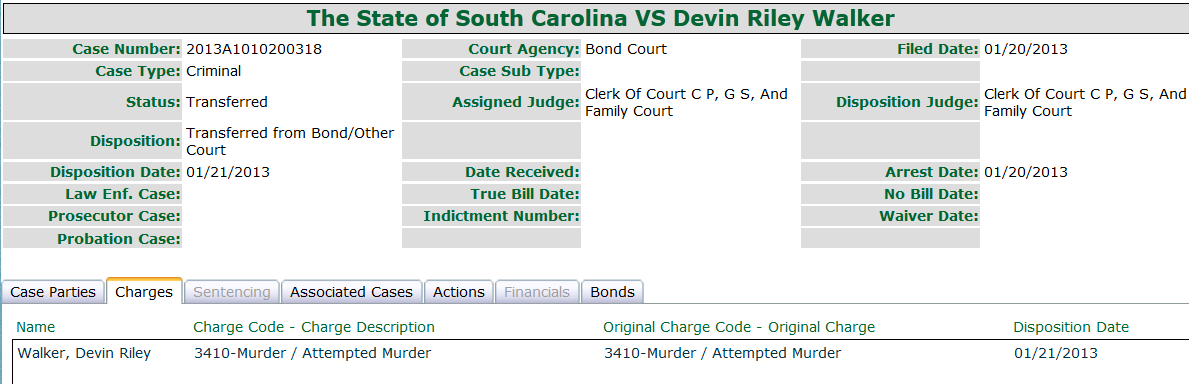This screenshot has width=1189, height=384.
Task: Click the Arrest Date value
Action: pos(1026,172)
